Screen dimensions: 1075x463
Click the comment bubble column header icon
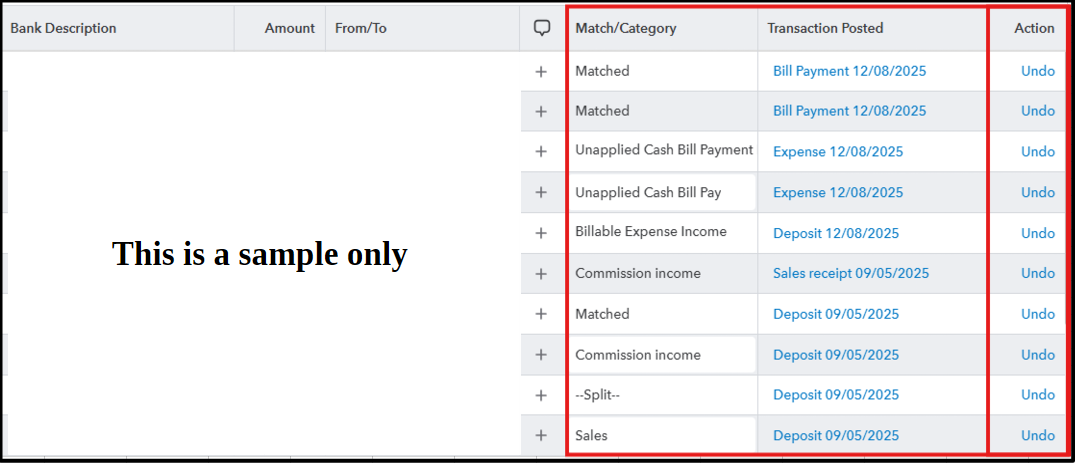coord(542,28)
